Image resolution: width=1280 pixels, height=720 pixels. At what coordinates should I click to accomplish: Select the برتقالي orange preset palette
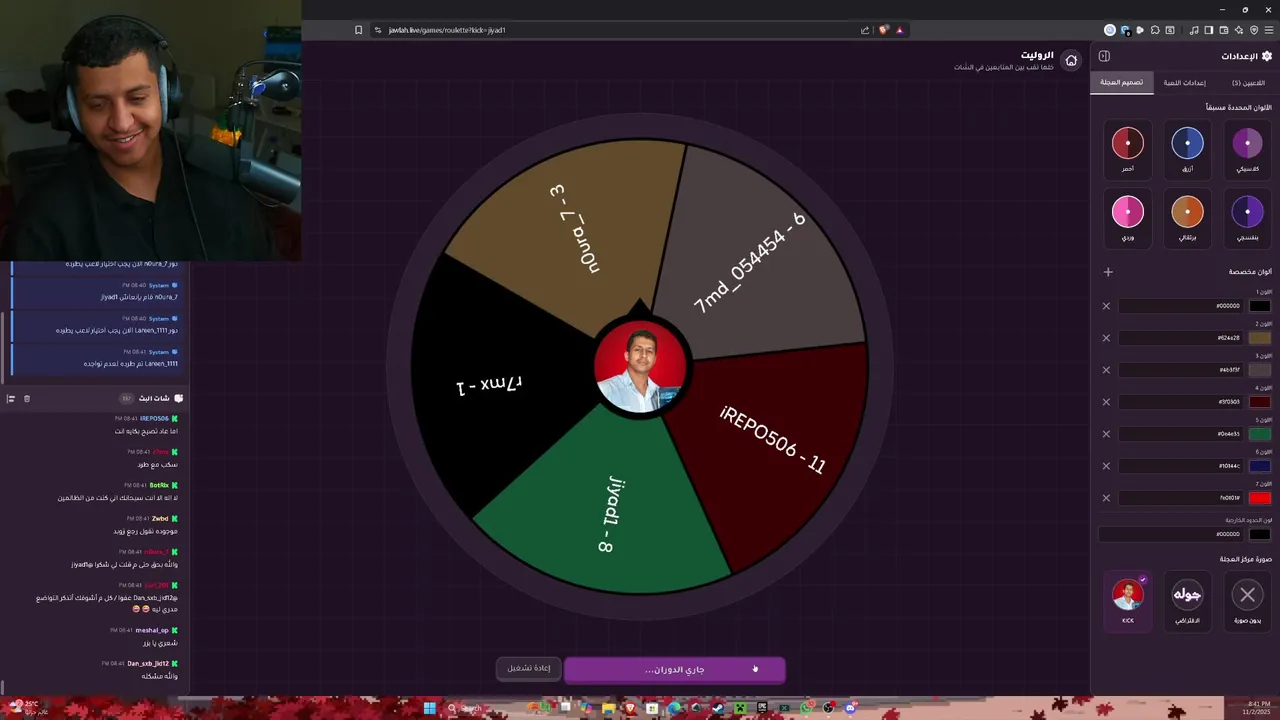point(1188,218)
